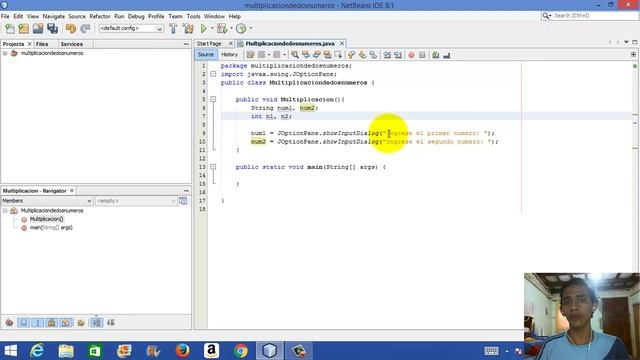The image size is (640, 360).
Task: Select the Source editor view
Action: point(206,55)
